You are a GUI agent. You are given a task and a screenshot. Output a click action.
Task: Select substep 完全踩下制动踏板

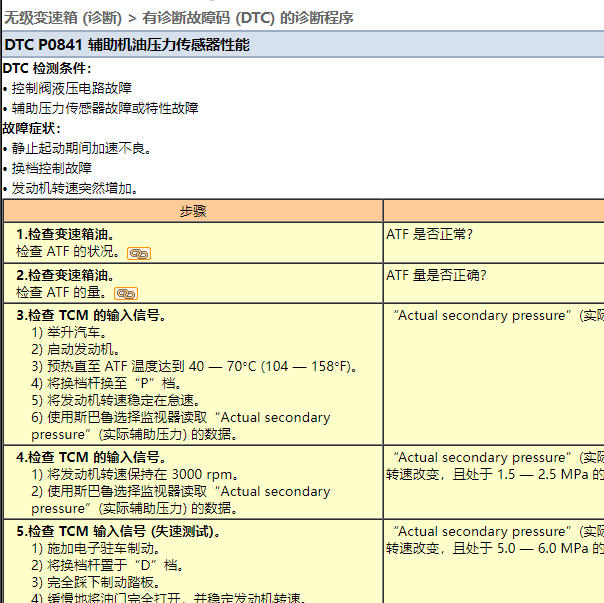95,582
